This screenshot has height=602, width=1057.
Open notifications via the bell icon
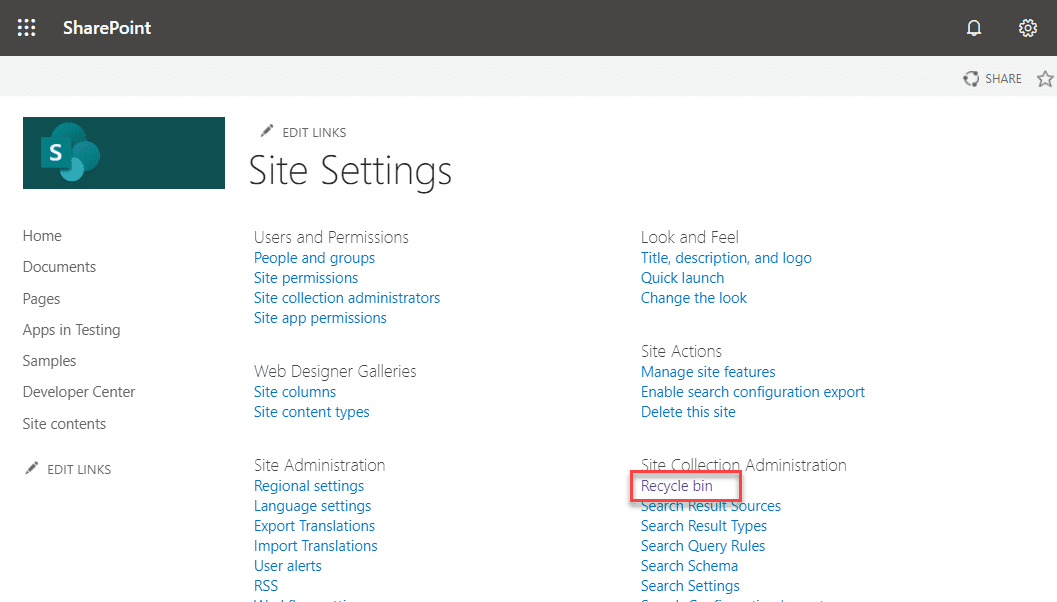[973, 27]
